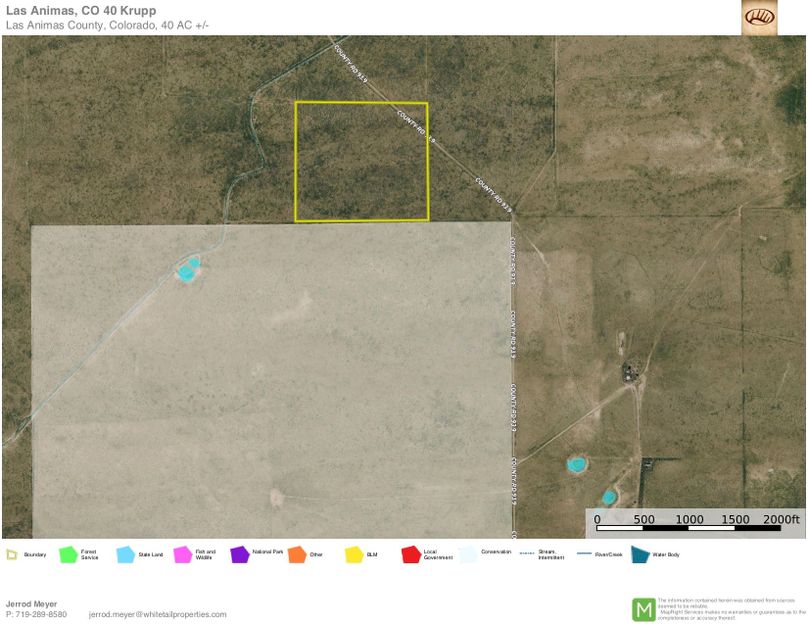This screenshot has height=624, width=808.
Task: Click the yellow BLM legend swatch
Action: 353,555
